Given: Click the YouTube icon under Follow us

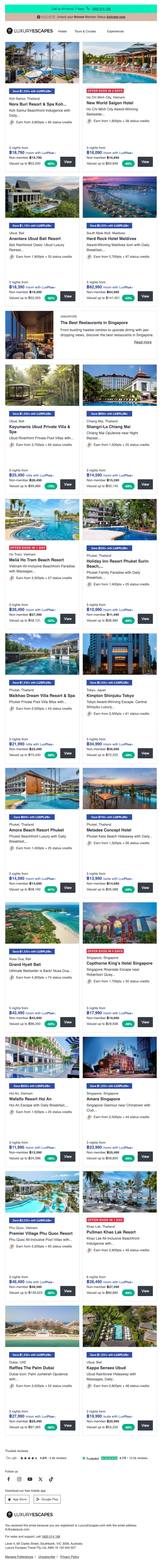Looking at the screenshot, I should [30, 1479].
